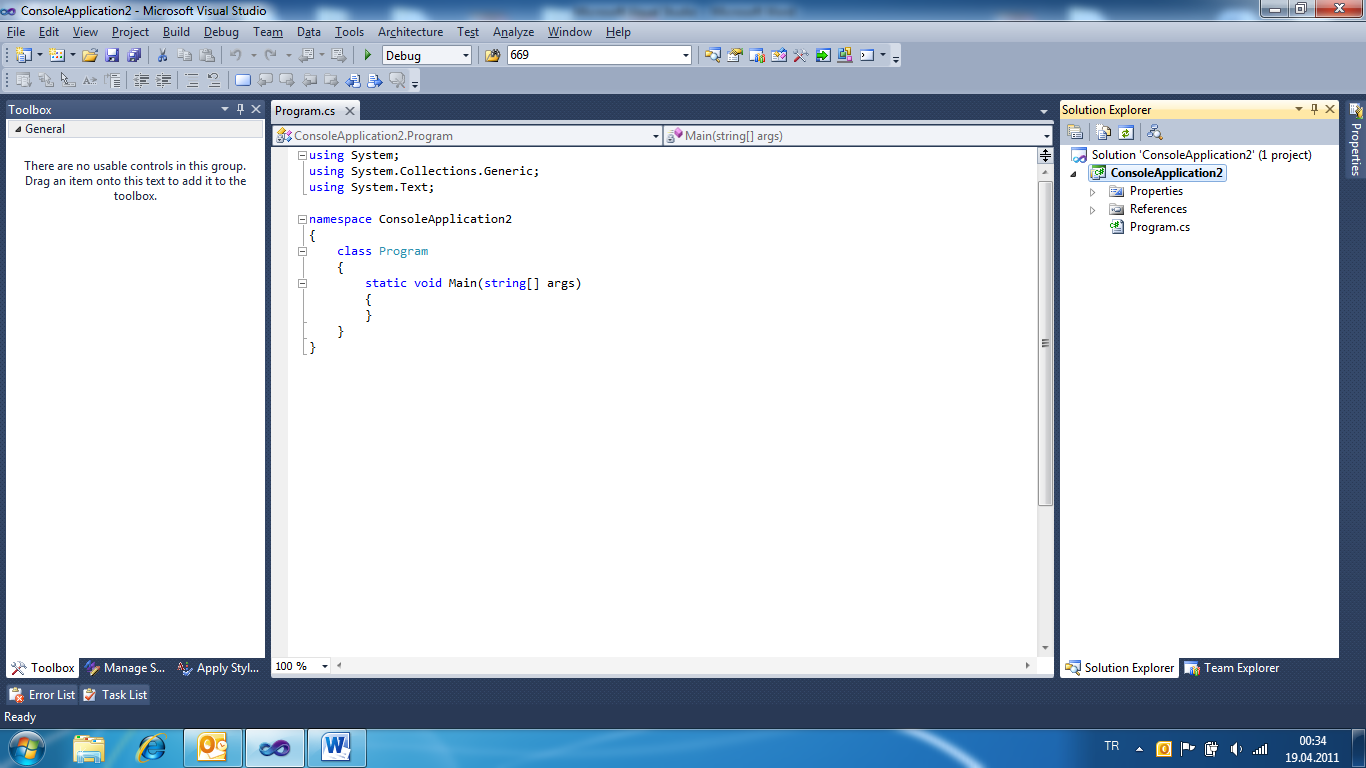Open Microsoft Word from the taskbar
1366x768 pixels.
click(336, 747)
